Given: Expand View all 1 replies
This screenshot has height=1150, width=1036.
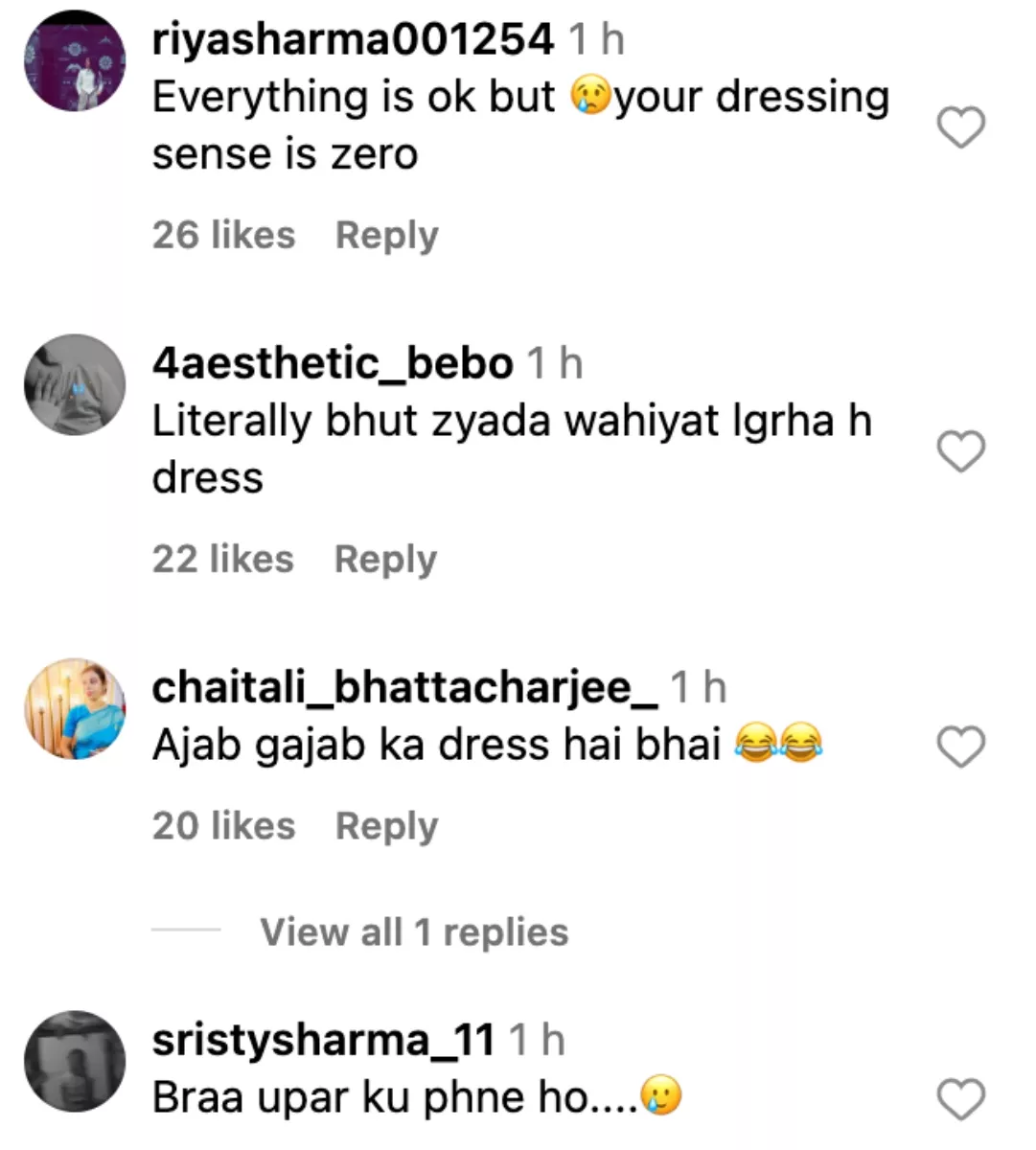Looking at the screenshot, I should 414,931.
